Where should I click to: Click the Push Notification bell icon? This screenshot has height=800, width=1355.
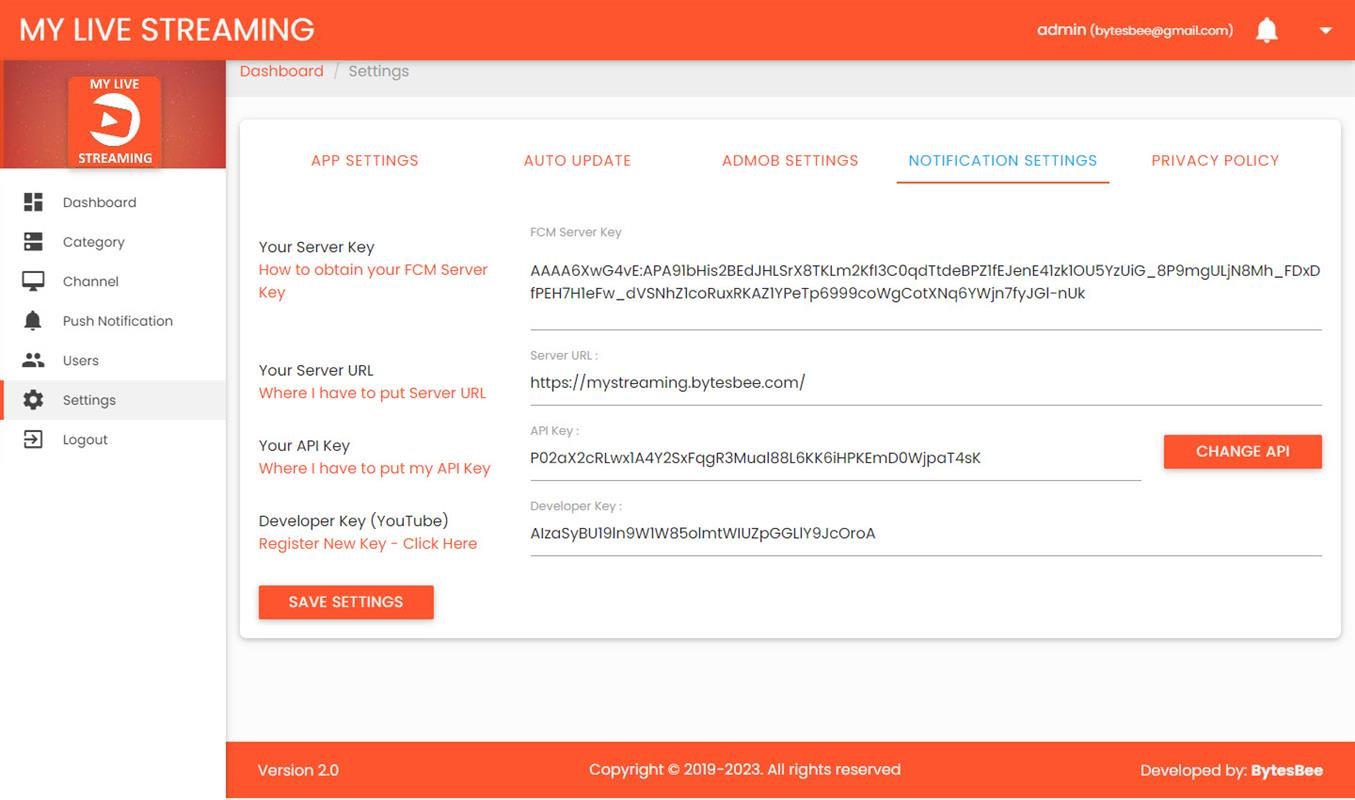(33, 320)
